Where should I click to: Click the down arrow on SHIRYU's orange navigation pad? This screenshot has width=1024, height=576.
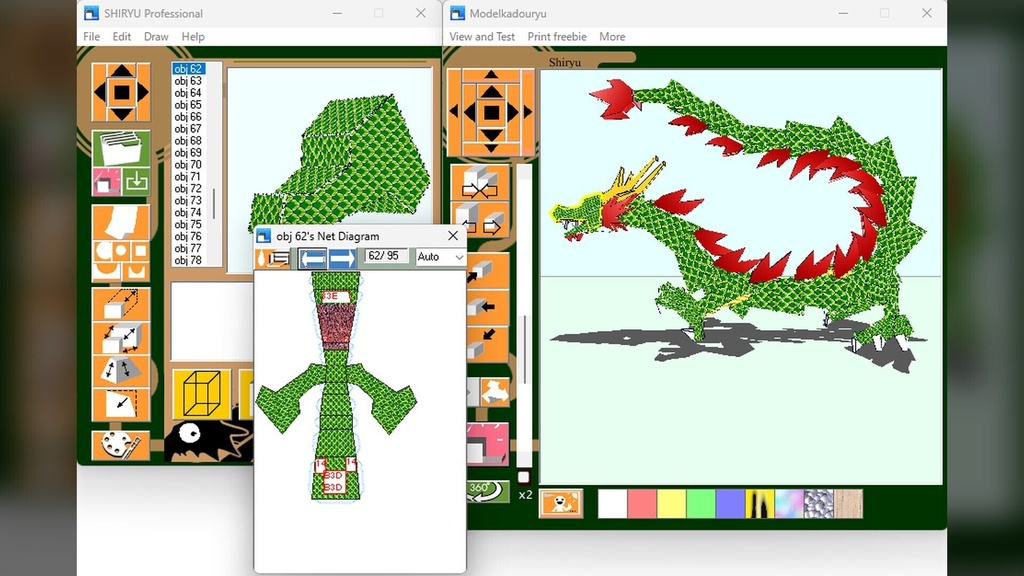pos(121,114)
